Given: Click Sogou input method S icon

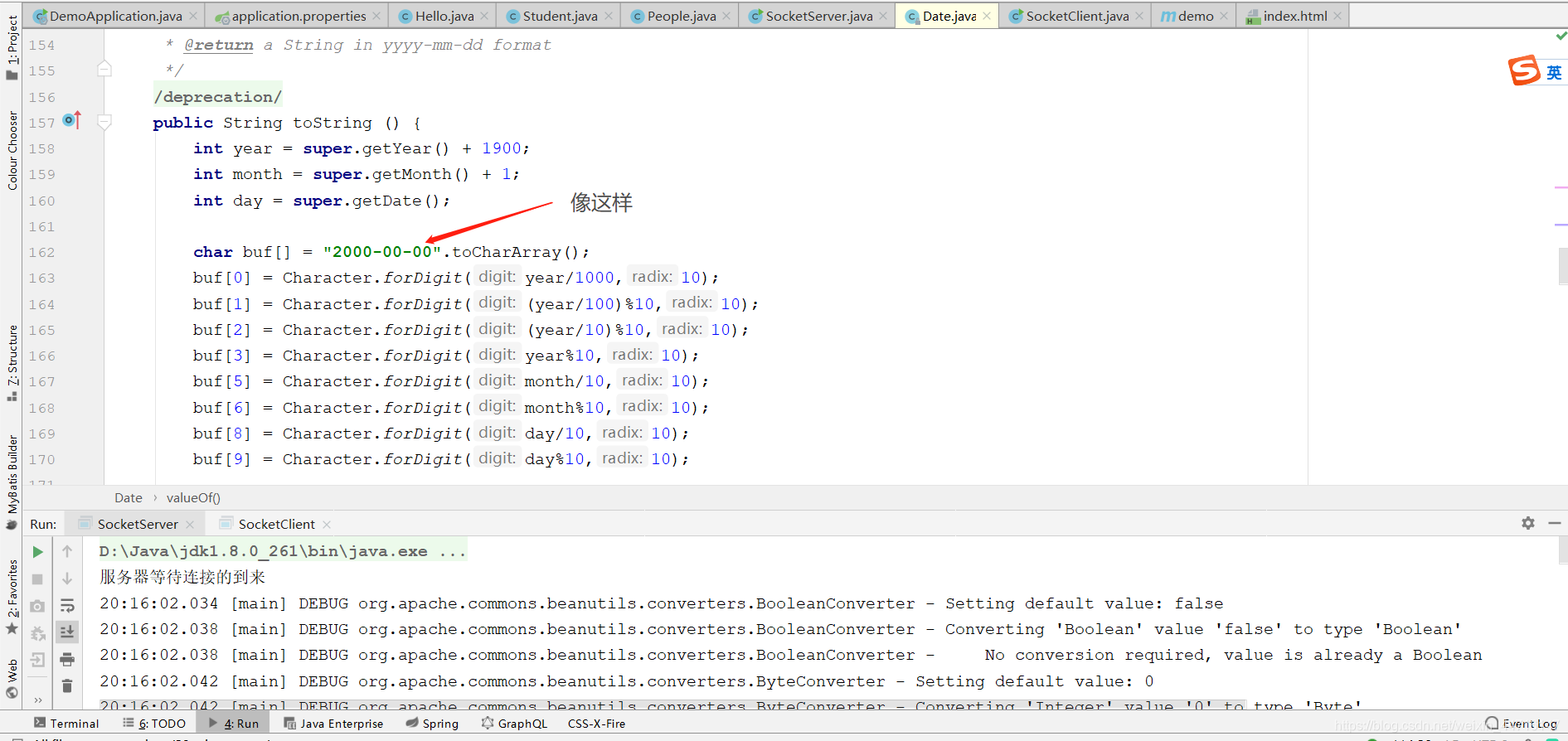Looking at the screenshot, I should (1524, 71).
